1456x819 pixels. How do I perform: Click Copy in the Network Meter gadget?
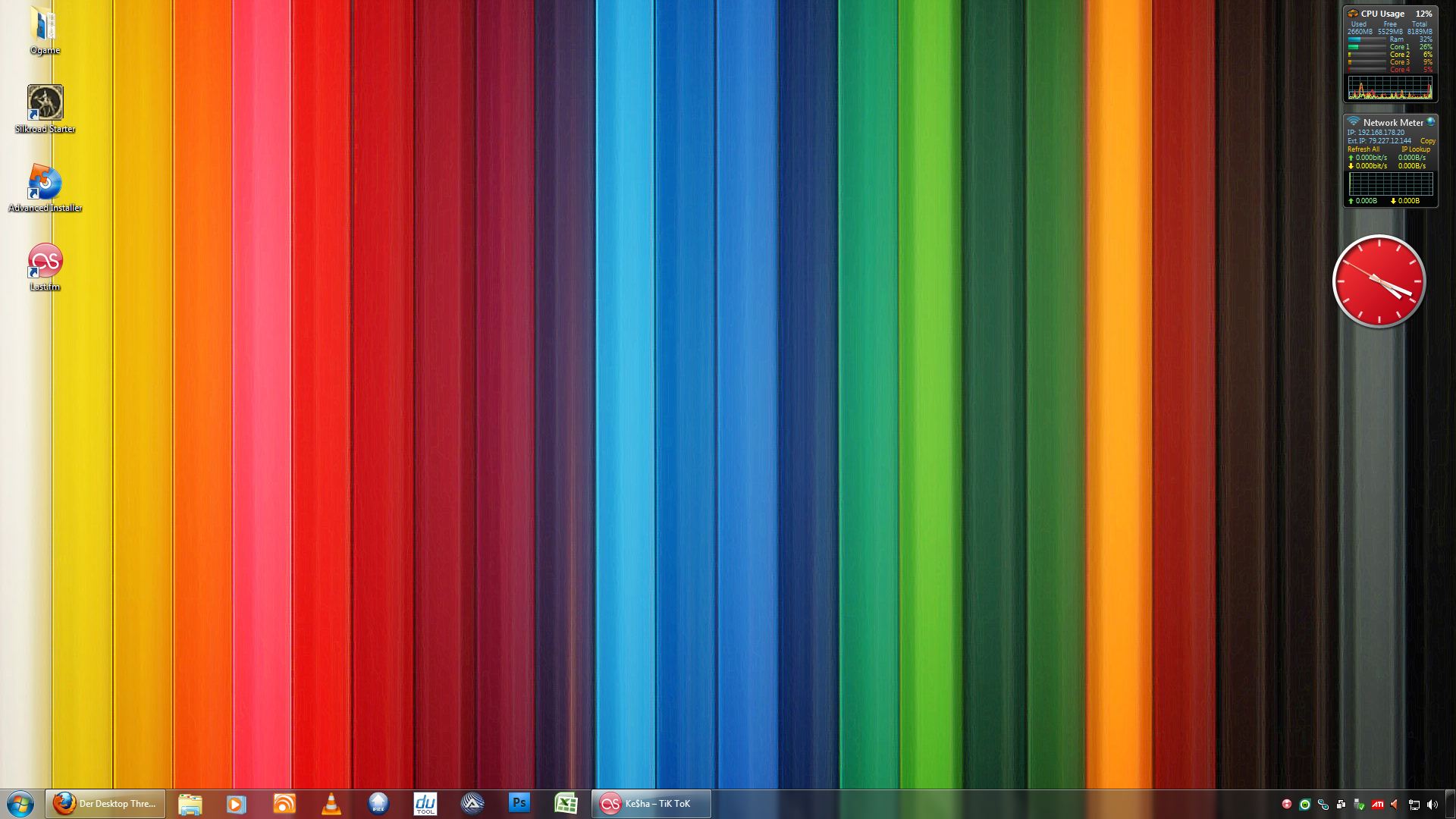coord(1427,141)
